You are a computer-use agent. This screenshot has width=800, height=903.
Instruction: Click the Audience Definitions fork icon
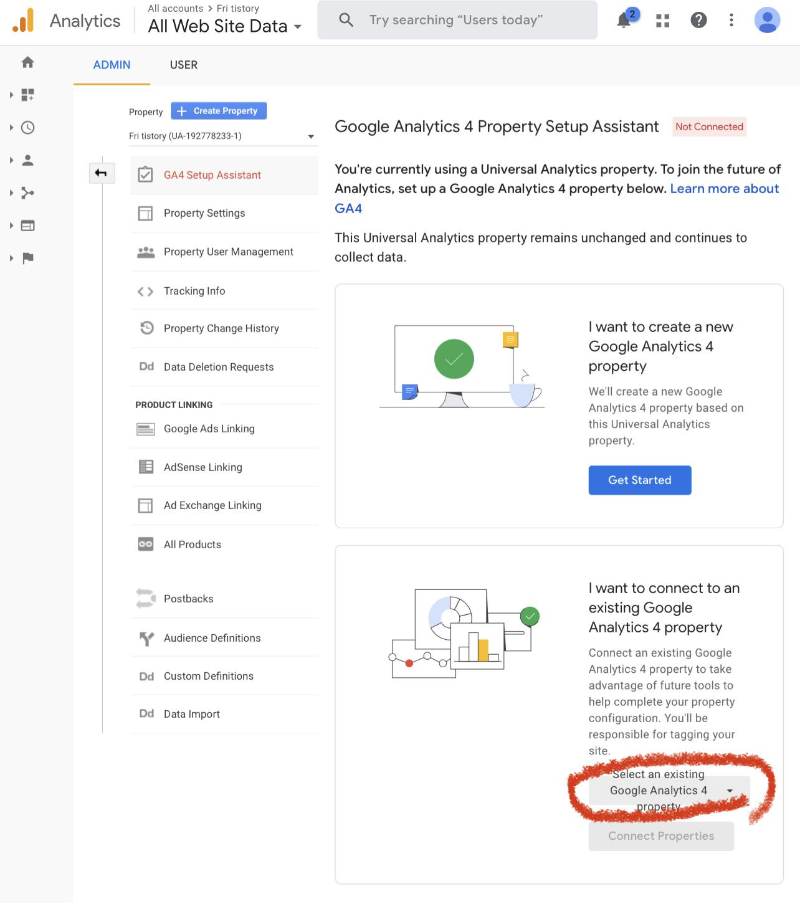click(x=147, y=638)
